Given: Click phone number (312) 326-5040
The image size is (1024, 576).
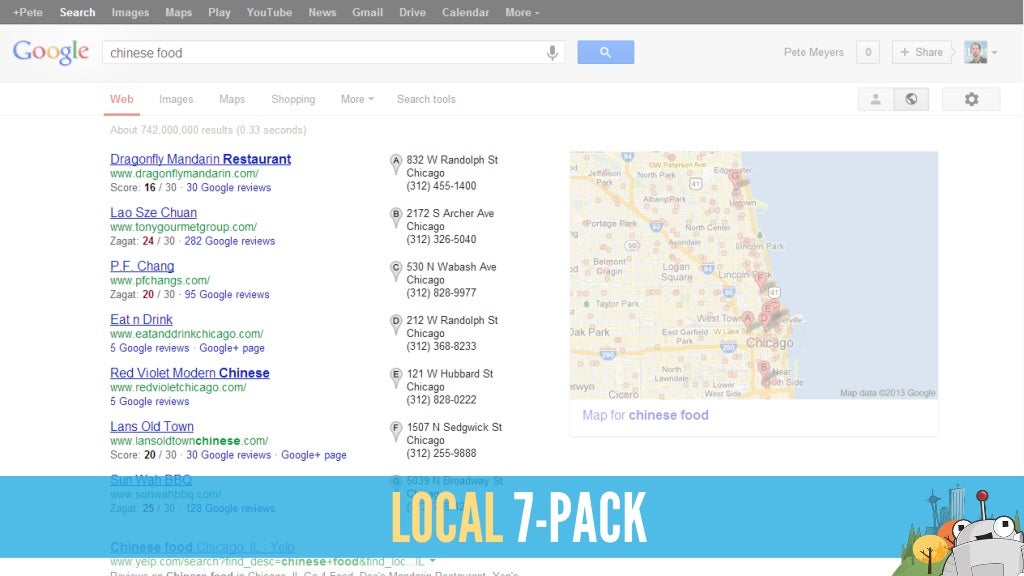Looking at the screenshot, I should tap(441, 240).
